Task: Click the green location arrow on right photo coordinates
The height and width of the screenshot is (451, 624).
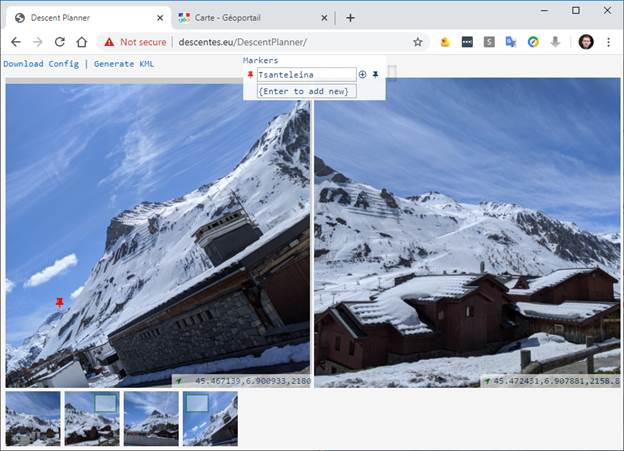Action: (487, 381)
